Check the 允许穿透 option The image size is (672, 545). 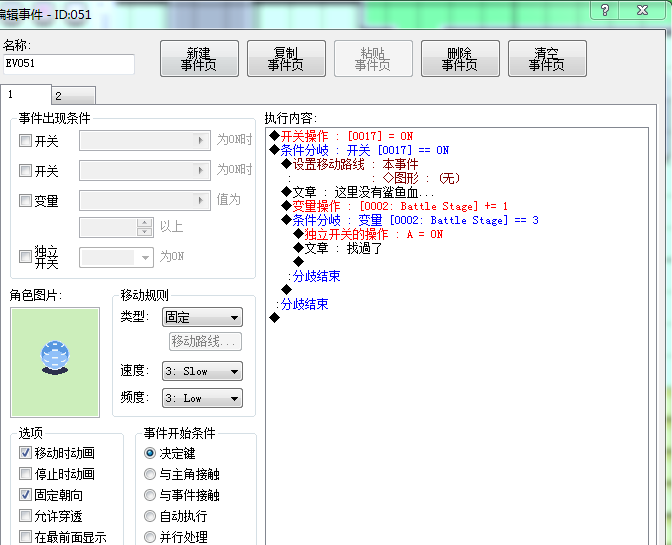25,515
